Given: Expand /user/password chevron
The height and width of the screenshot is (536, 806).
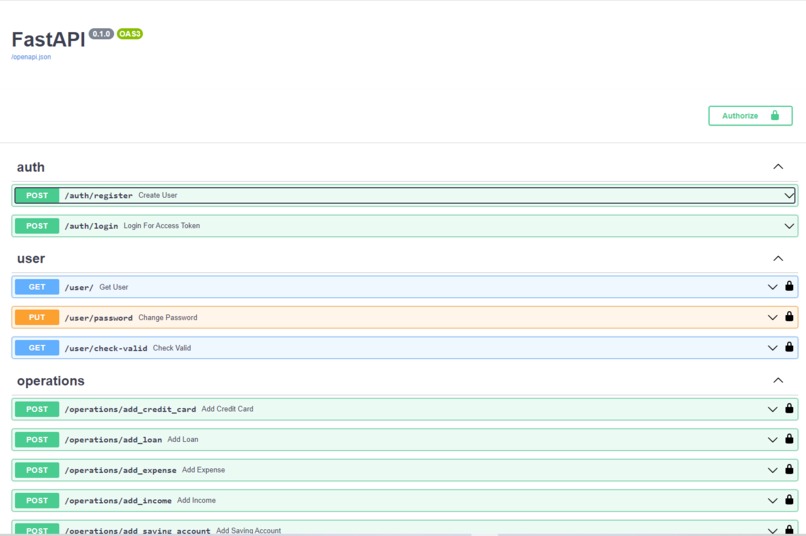Looking at the screenshot, I should [x=773, y=318].
